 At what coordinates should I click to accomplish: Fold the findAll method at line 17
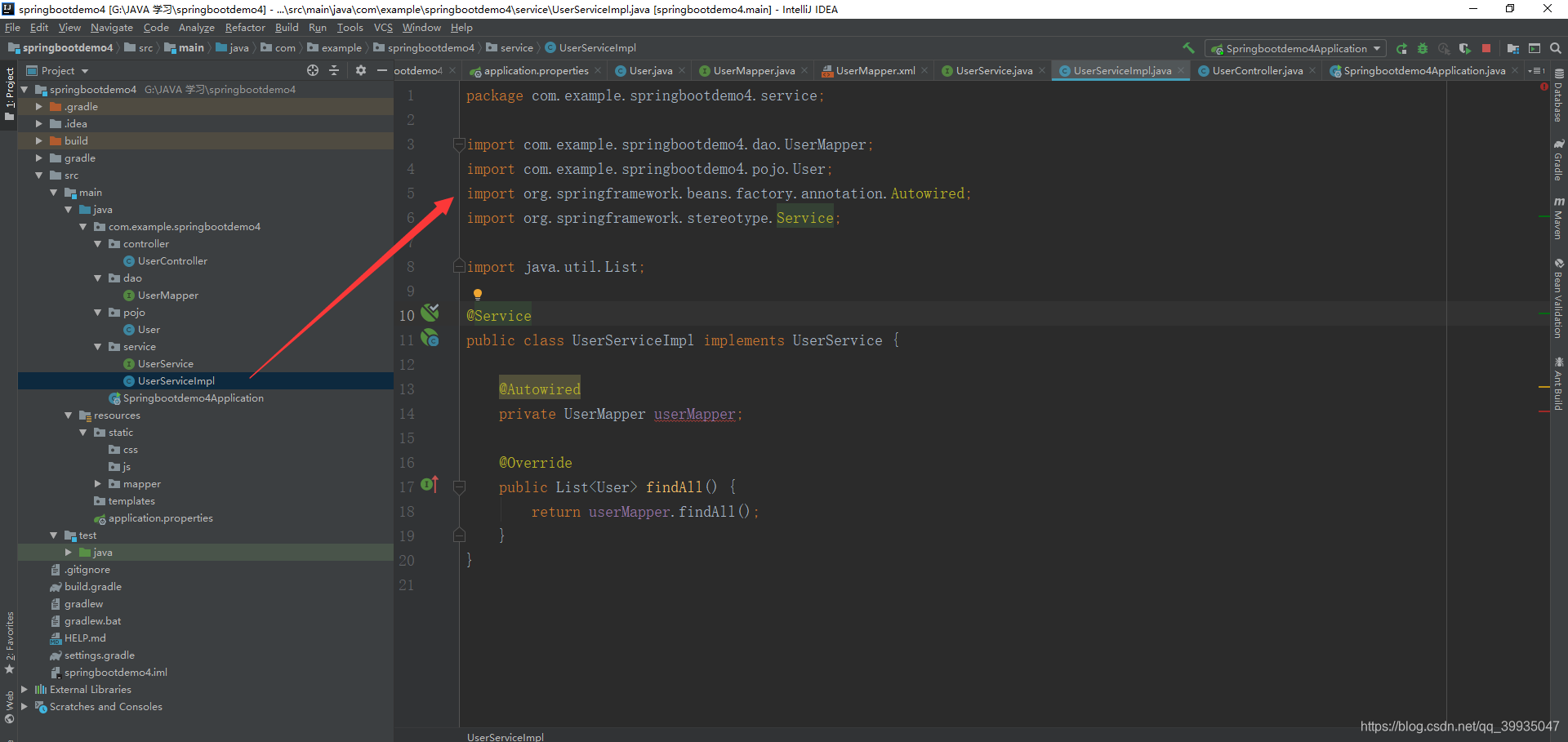(459, 487)
